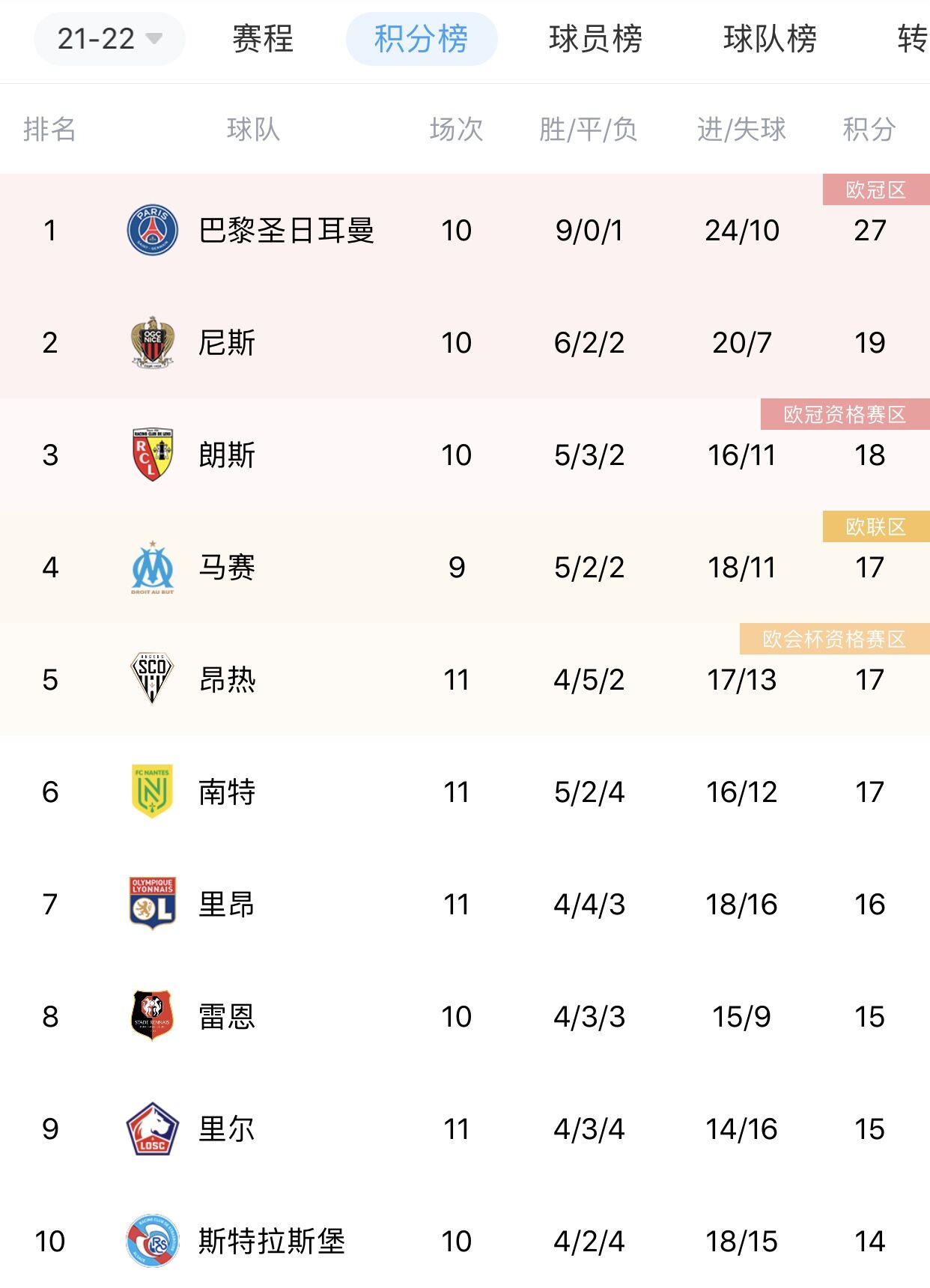Tap the FC Nantes yellow badge
This screenshot has width=930, height=1288.
pos(153,792)
